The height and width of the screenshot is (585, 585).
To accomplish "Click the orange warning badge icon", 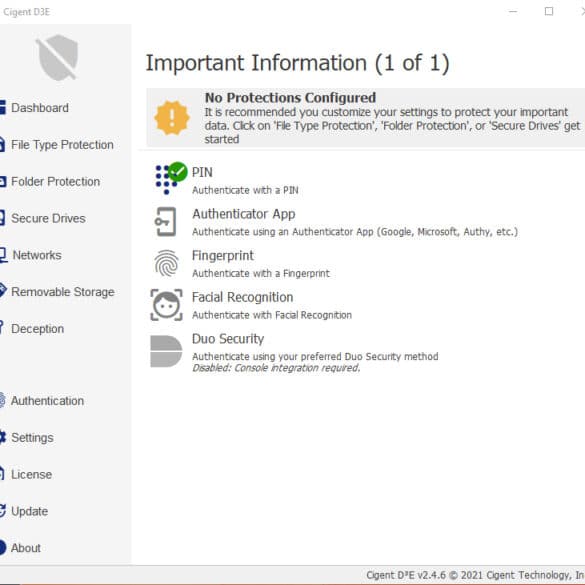I will coord(172,118).
